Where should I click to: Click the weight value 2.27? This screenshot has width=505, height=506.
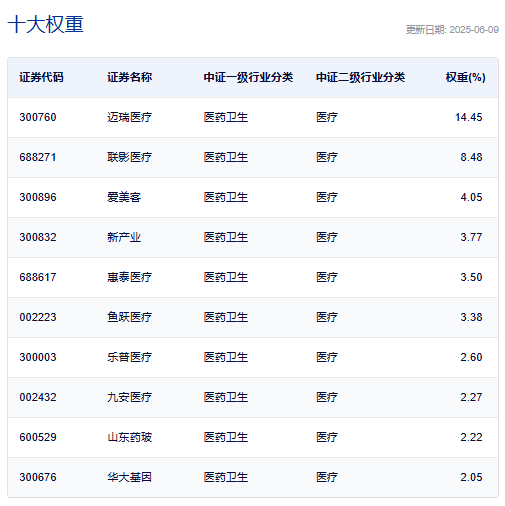(x=471, y=397)
